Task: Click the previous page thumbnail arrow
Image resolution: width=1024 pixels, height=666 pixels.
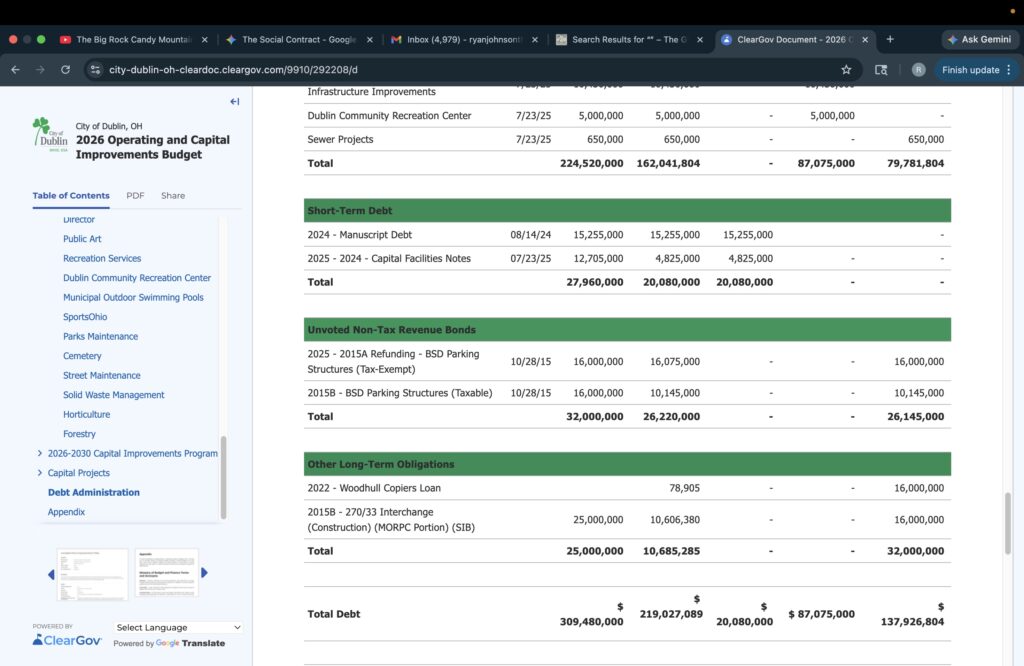Action: pos(51,574)
